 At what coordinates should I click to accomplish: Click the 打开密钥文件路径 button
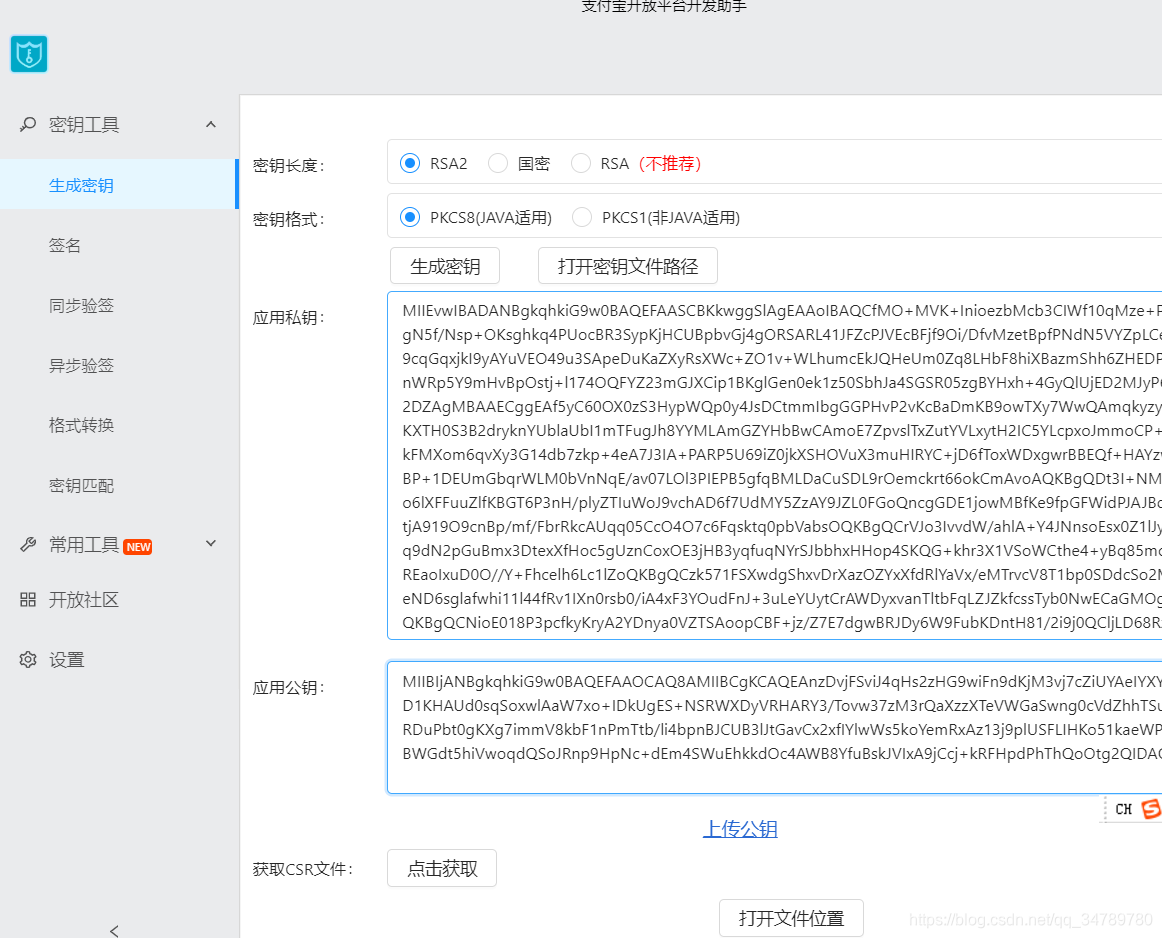tap(628, 266)
